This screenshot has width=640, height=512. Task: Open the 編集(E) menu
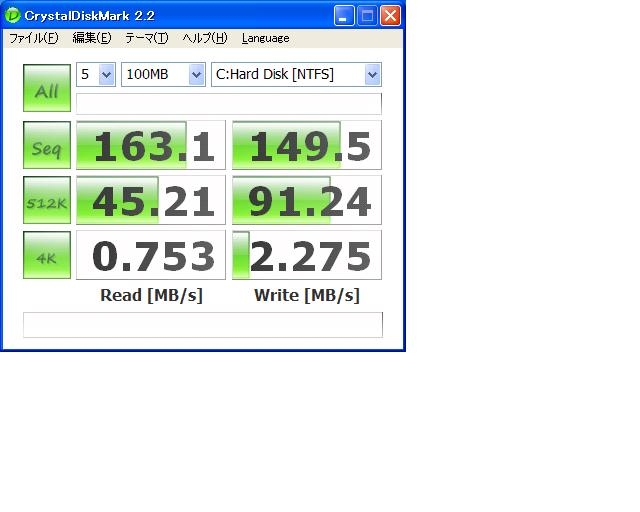point(92,38)
